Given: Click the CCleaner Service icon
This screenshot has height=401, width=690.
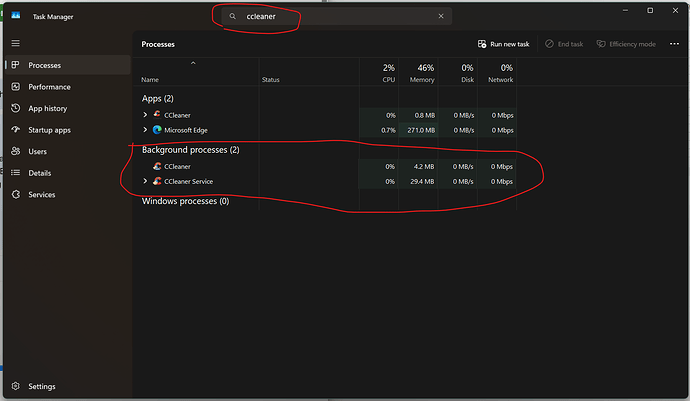Looking at the screenshot, I should (157, 181).
